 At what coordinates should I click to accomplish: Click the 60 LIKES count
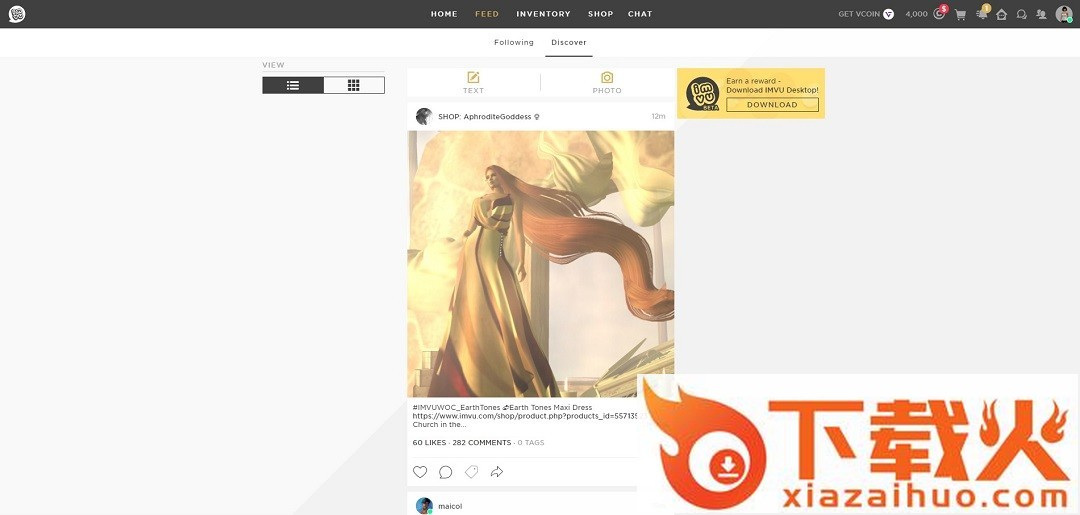pyautogui.click(x=429, y=443)
